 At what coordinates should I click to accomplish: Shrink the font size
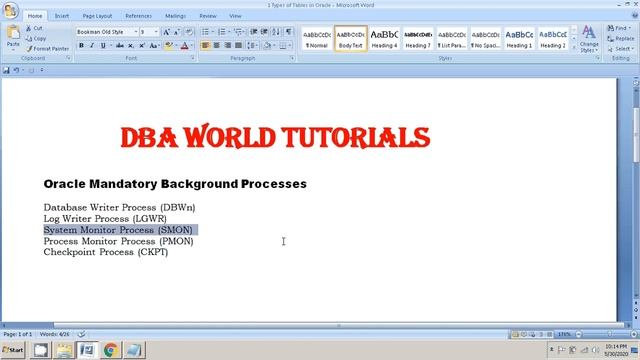[x=176, y=32]
